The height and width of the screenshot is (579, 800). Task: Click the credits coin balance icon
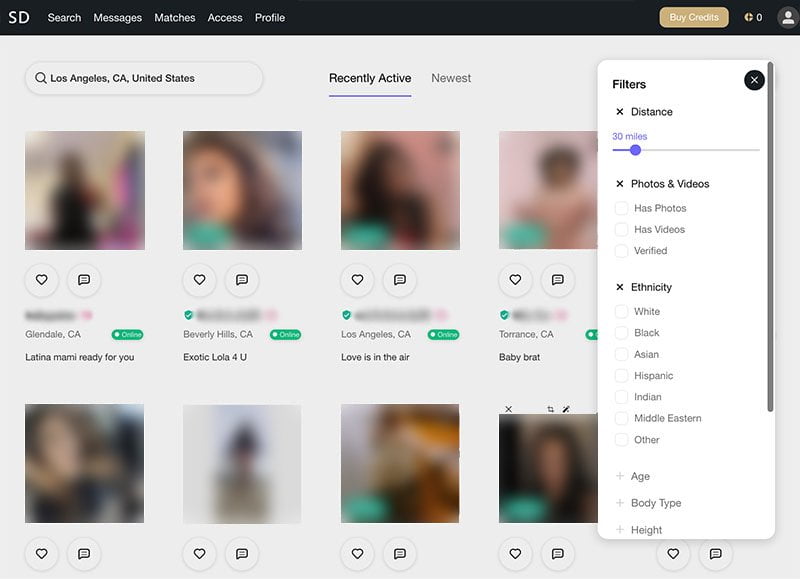tap(748, 17)
